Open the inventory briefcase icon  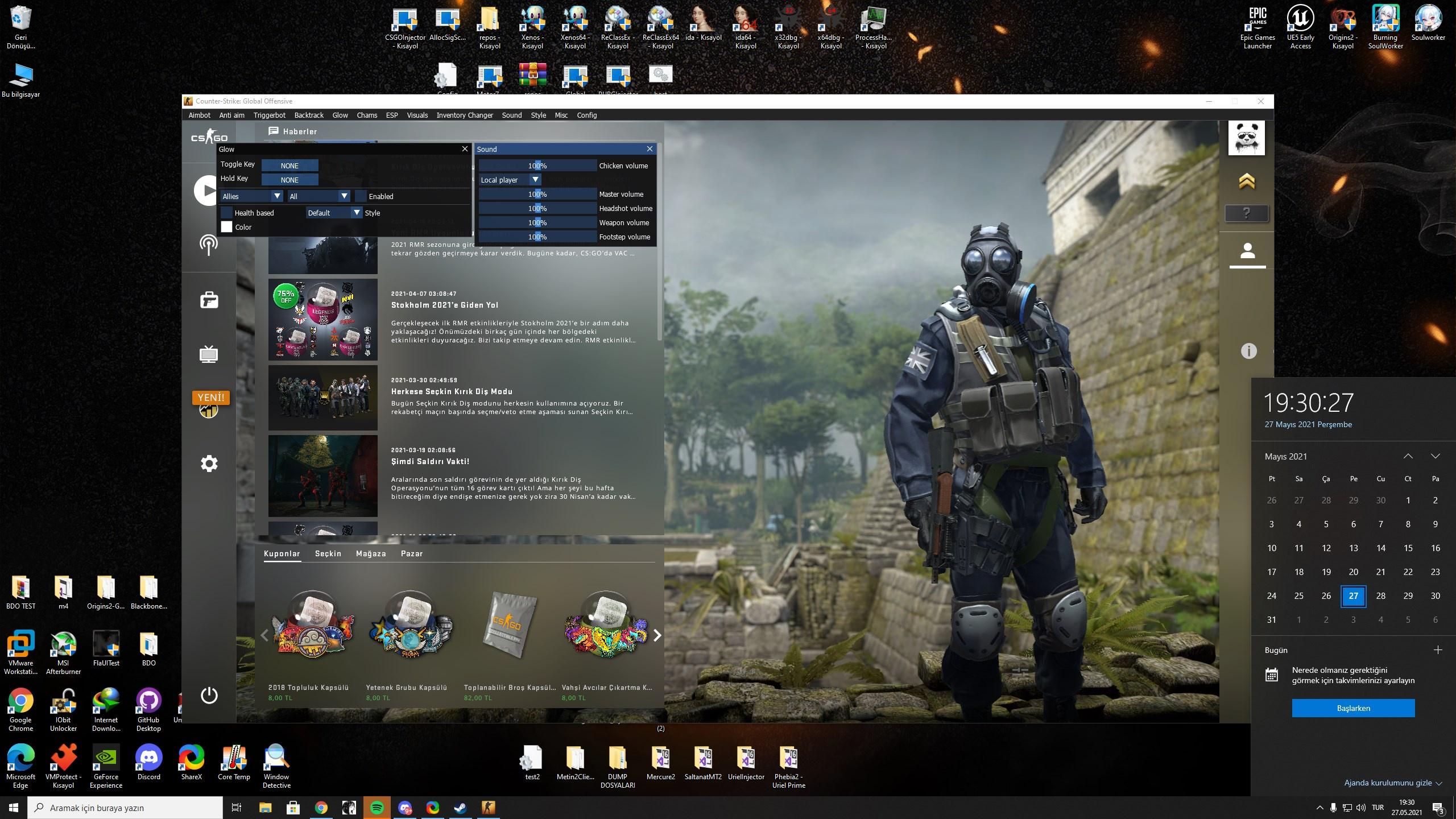(x=209, y=300)
